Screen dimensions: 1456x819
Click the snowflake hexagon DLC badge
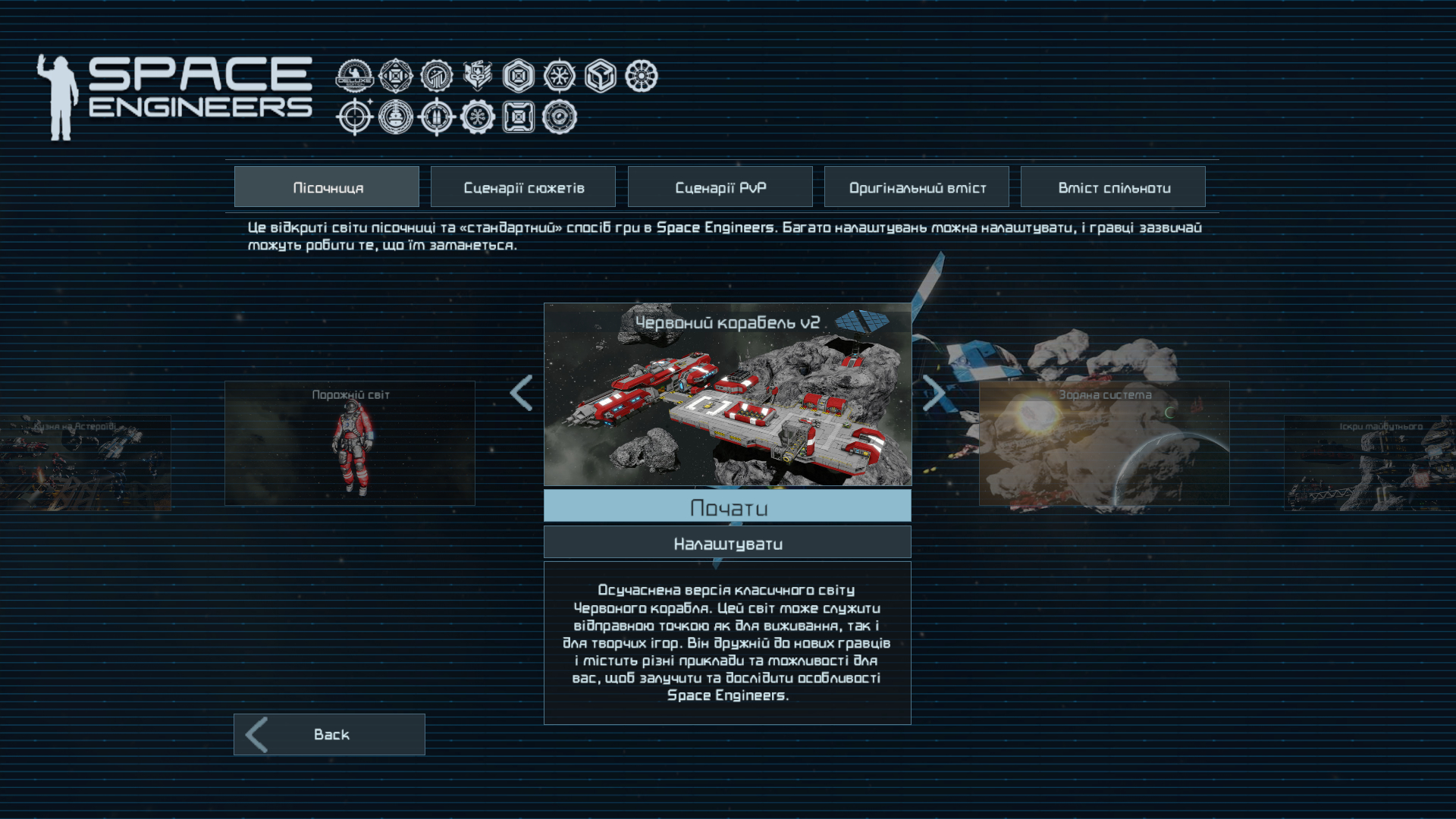(560, 77)
